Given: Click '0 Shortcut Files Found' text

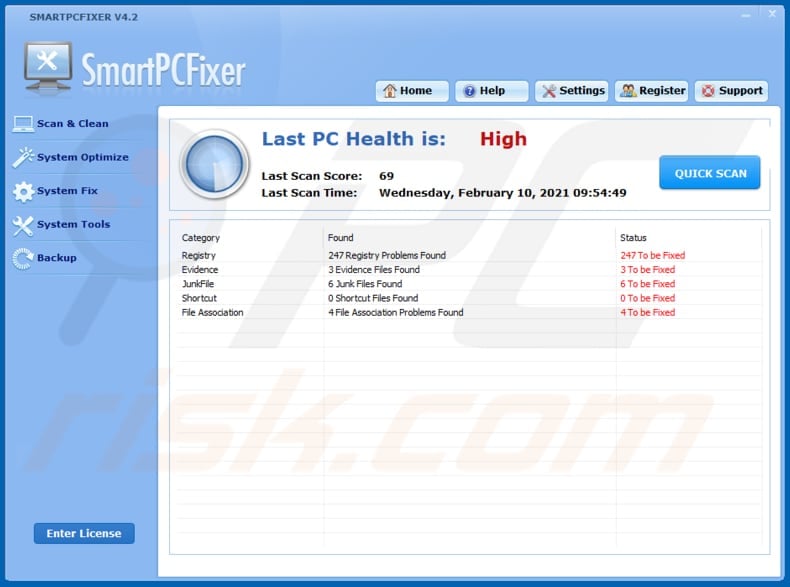Looking at the screenshot, I should [373, 298].
